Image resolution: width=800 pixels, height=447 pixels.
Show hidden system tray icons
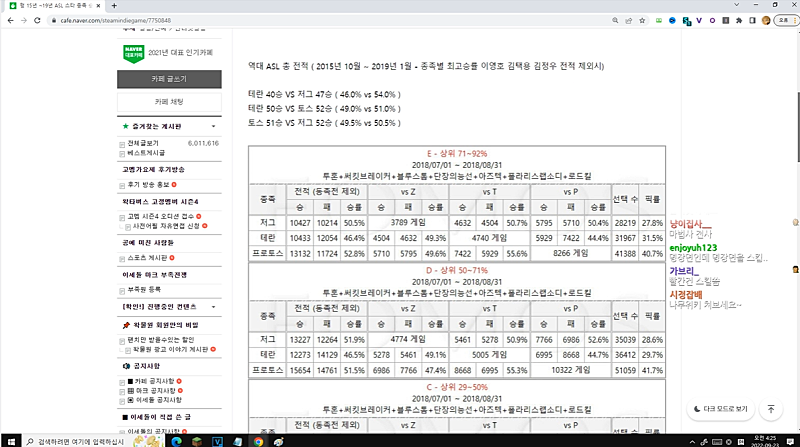point(692,442)
